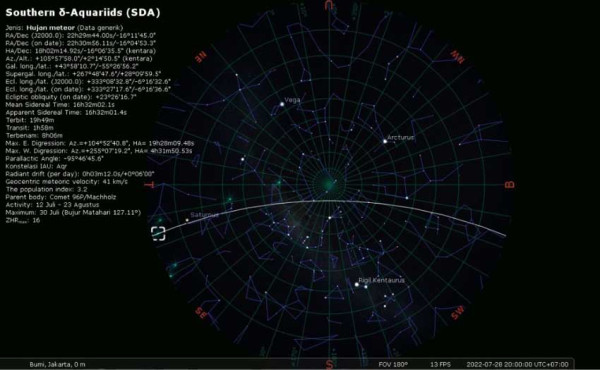Viewport: 600px width, 370px height.
Task: Click the "13 FPS" status entry
Action: point(440,364)
